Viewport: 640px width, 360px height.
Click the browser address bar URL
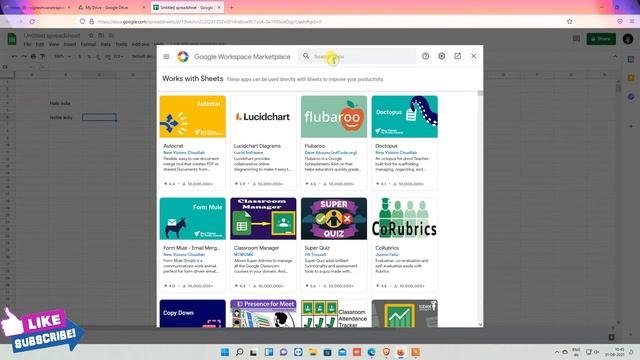pos(209,21)
